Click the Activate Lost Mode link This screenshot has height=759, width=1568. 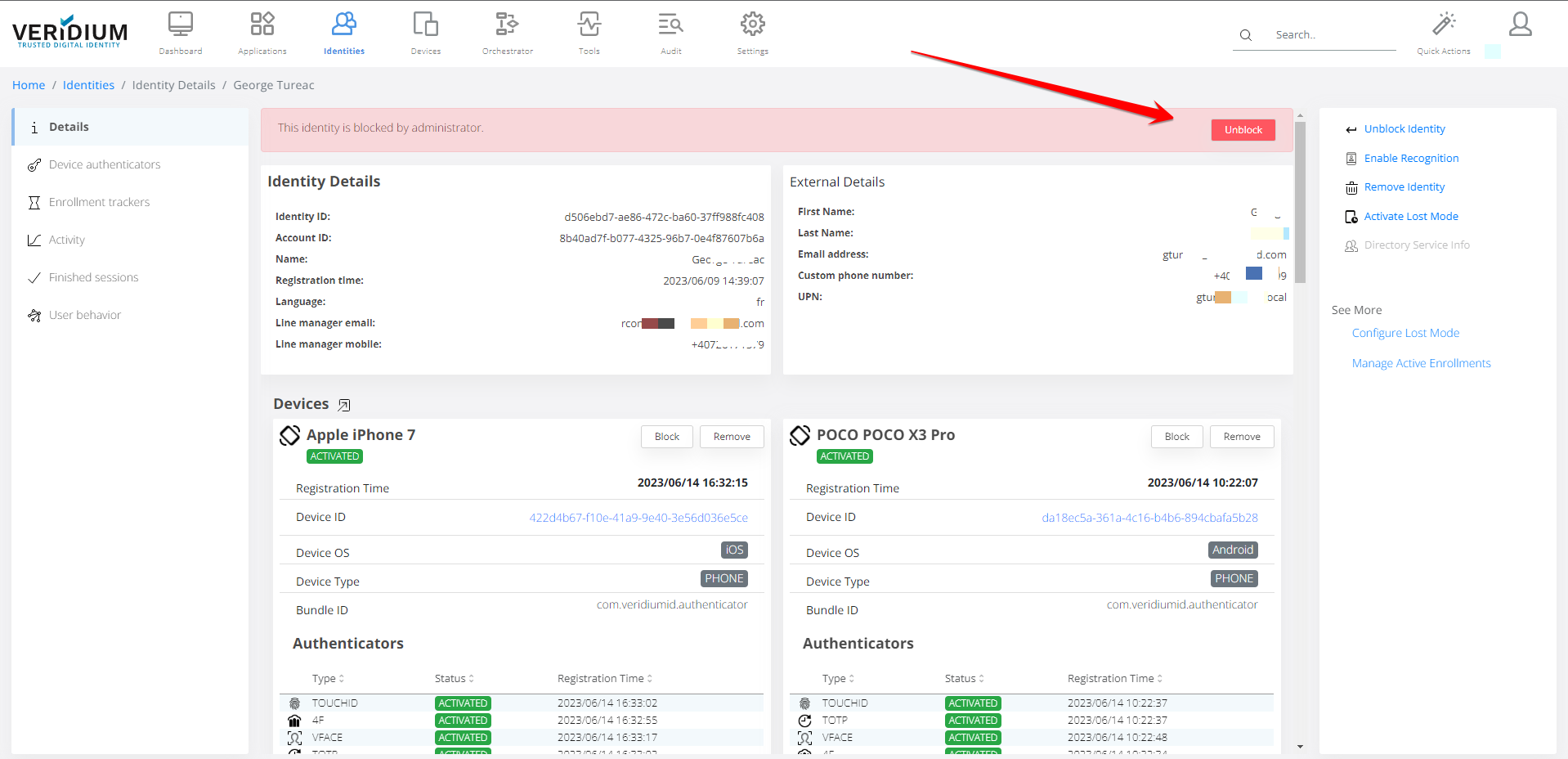[x=1411, y=217]
